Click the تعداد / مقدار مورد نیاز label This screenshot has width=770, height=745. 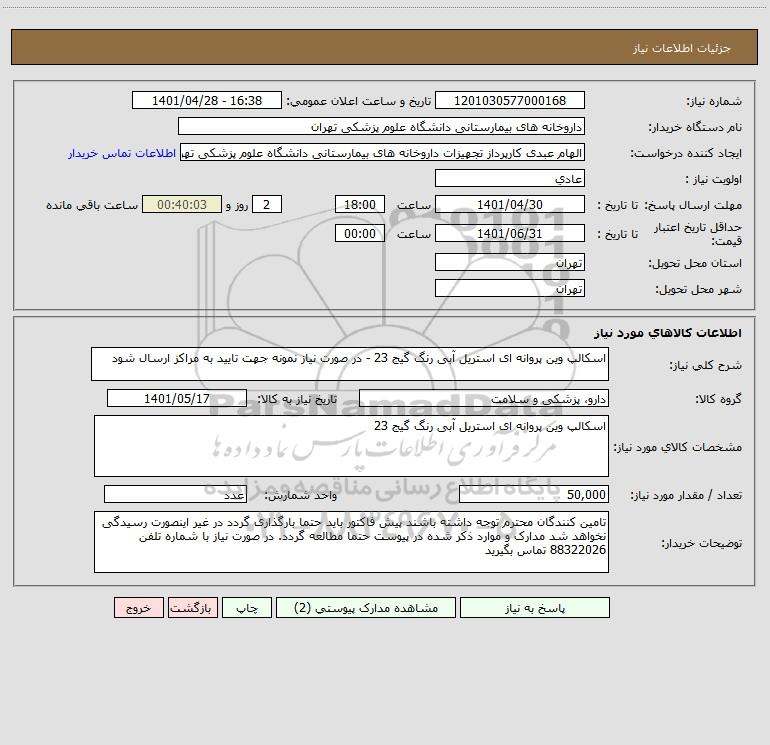click(686, 495)
